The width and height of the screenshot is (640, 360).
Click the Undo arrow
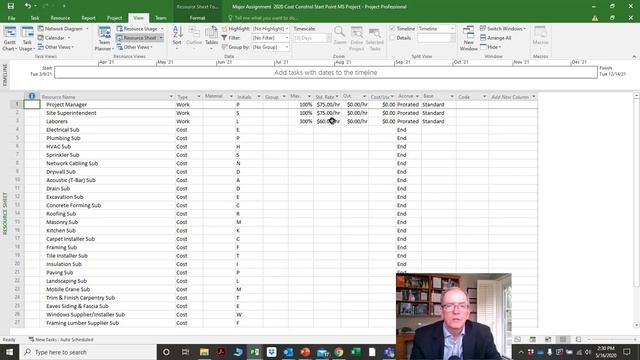click(27, 6)
